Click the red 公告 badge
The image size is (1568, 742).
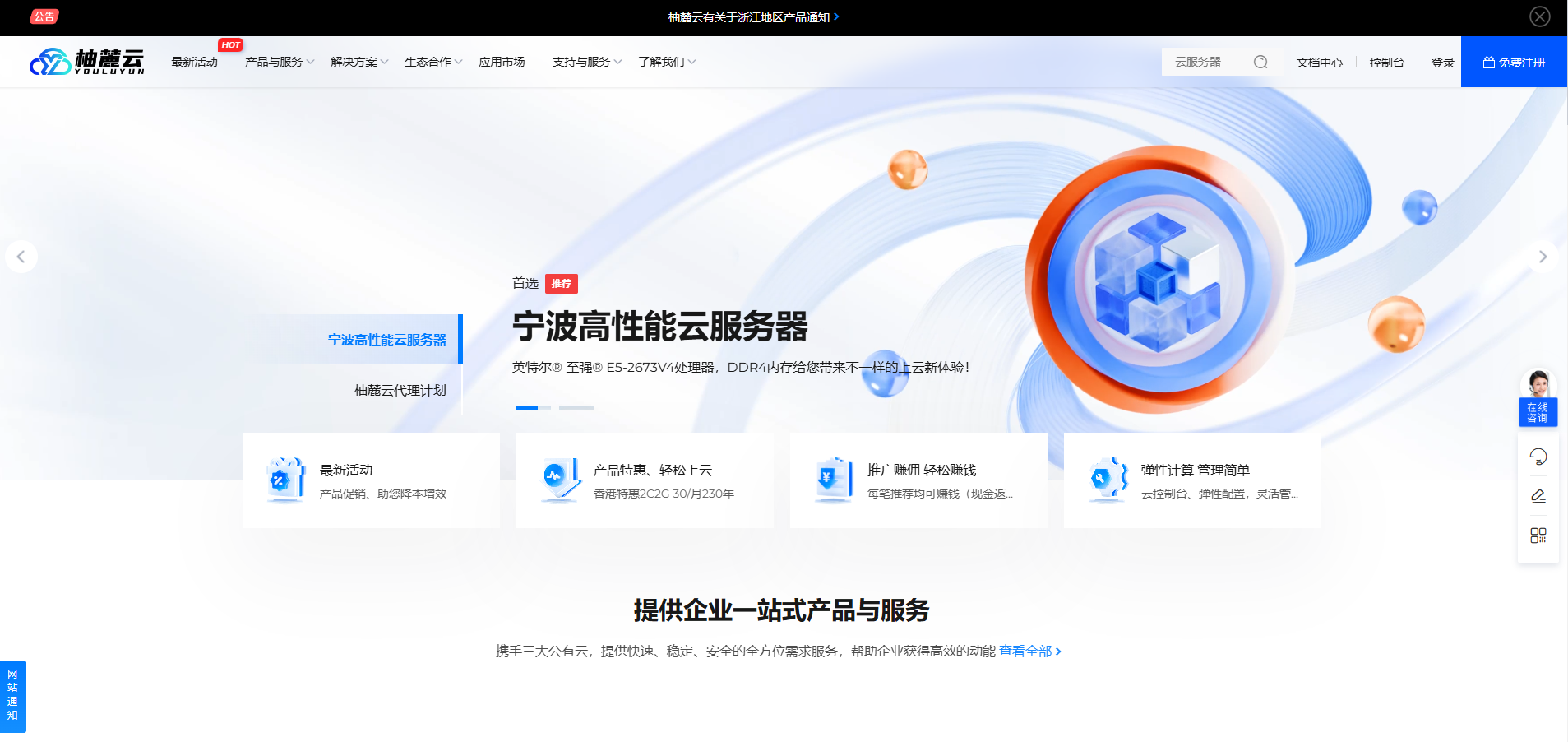44,16
